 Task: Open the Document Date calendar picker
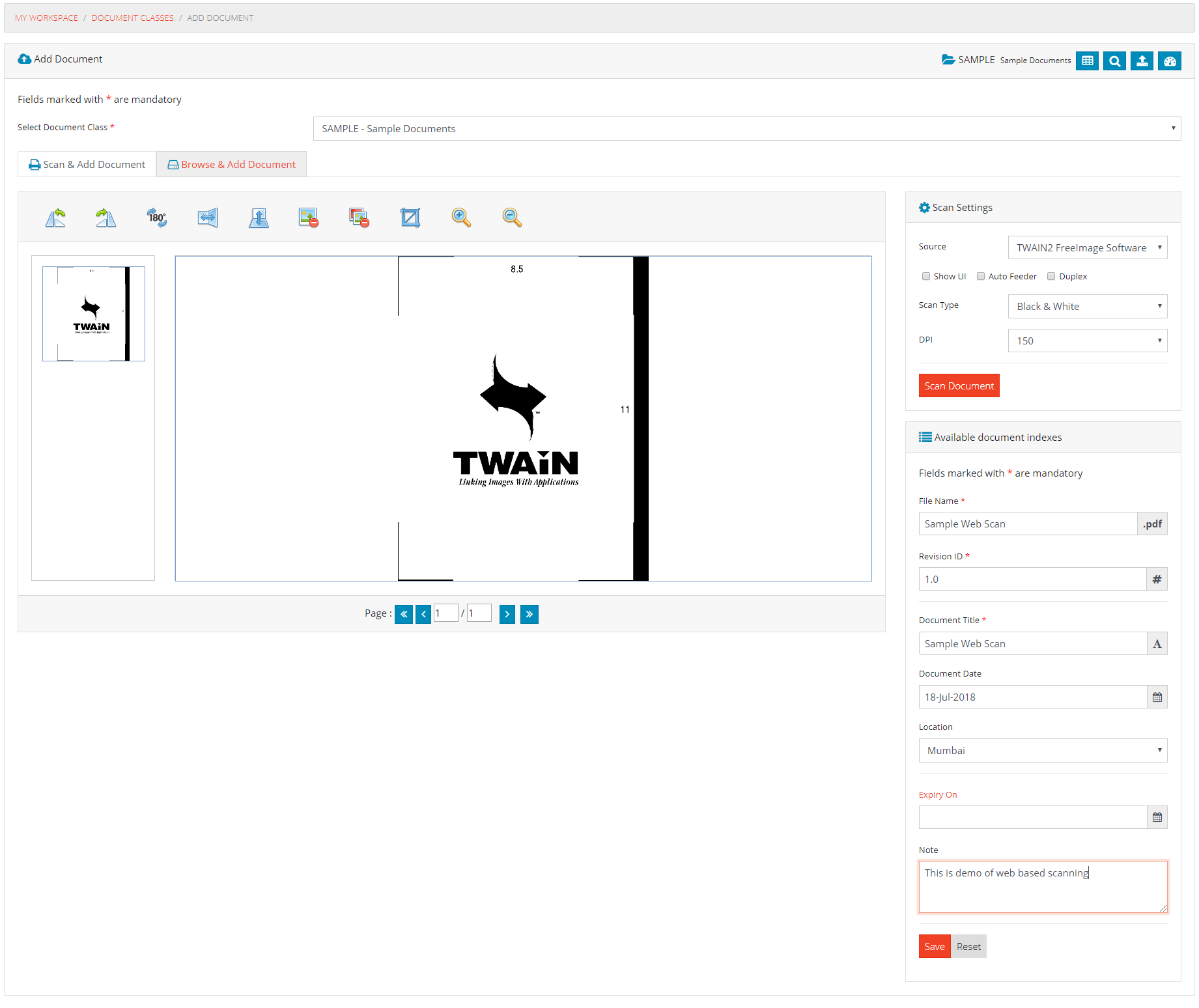(1157, 697)
